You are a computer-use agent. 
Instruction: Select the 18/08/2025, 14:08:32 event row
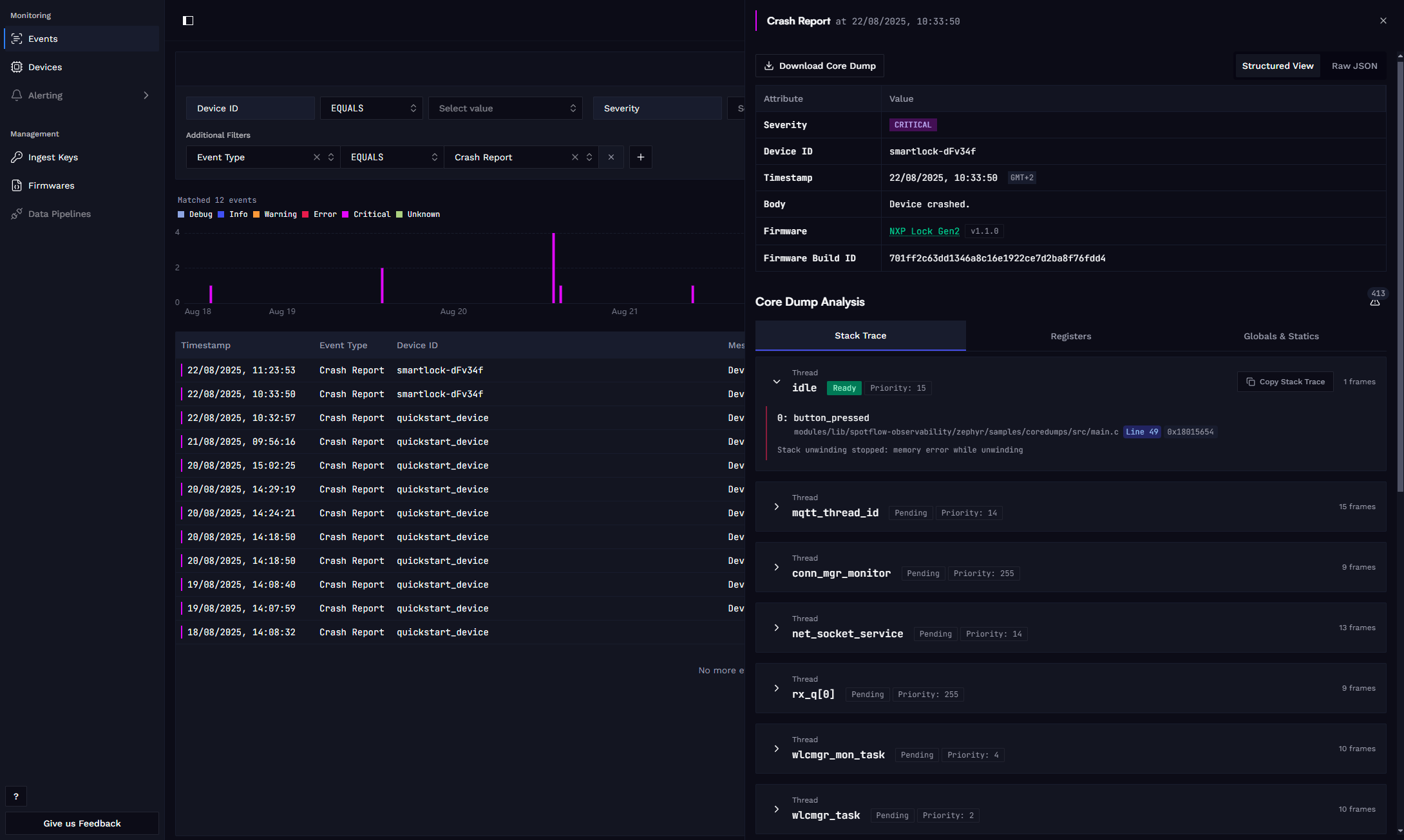point(460,632)
